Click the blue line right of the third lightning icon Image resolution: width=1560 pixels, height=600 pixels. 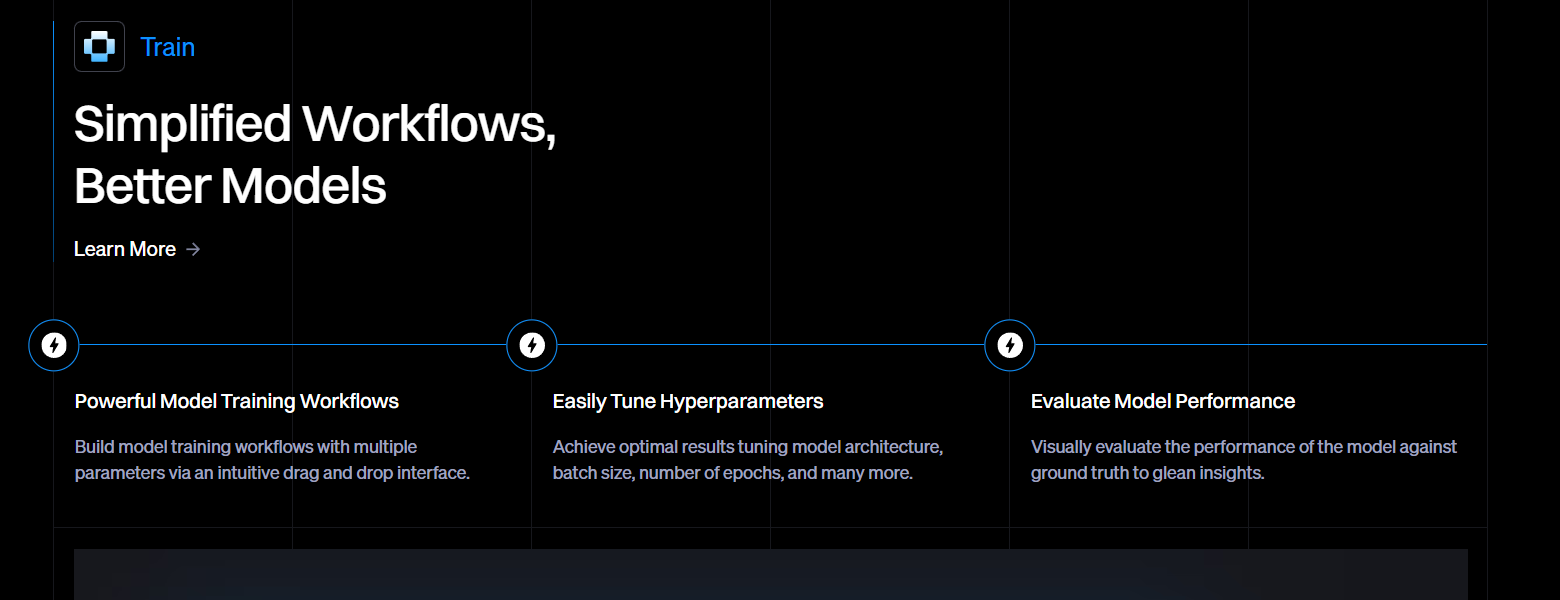[x=1260, y=344]
